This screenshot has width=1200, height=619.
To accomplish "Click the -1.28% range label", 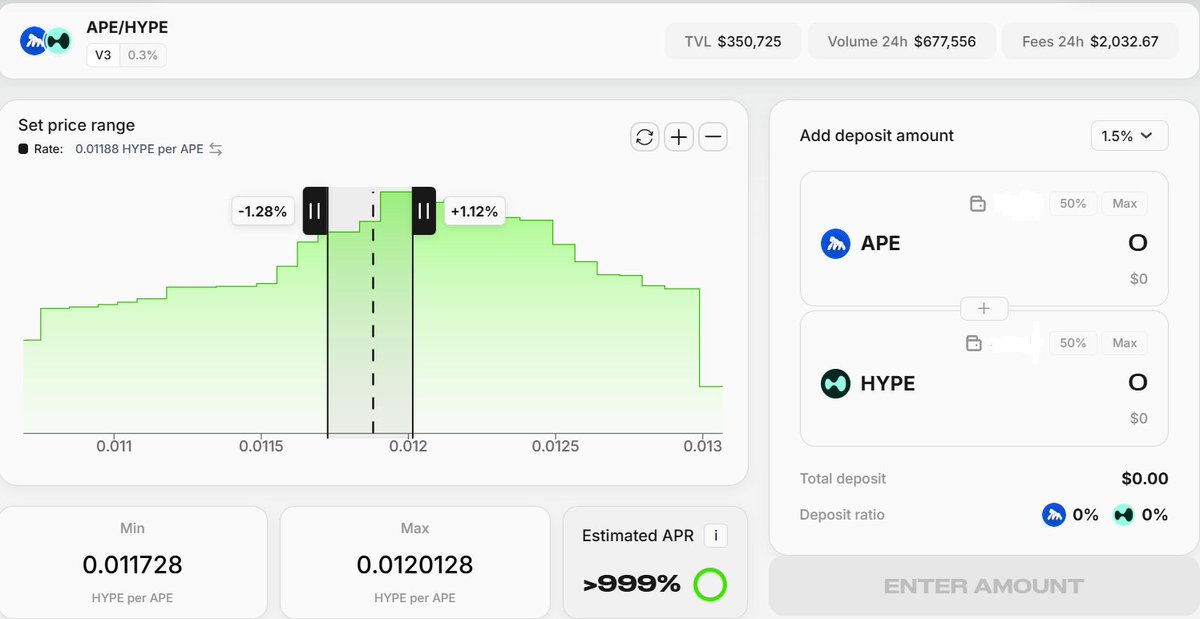I will click(x=263, y=211).
